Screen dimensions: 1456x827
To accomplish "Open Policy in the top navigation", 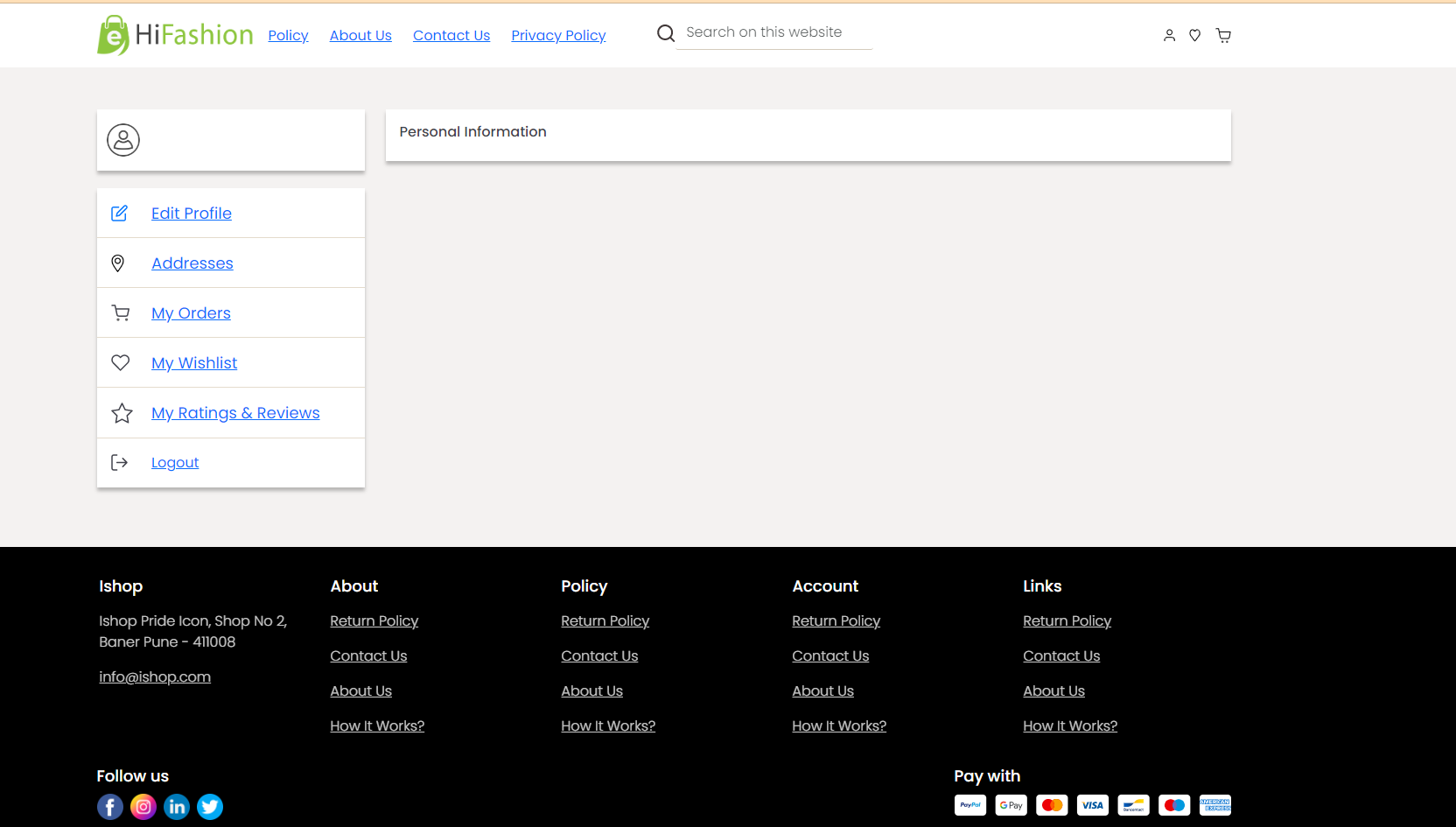I will point(288,35).
